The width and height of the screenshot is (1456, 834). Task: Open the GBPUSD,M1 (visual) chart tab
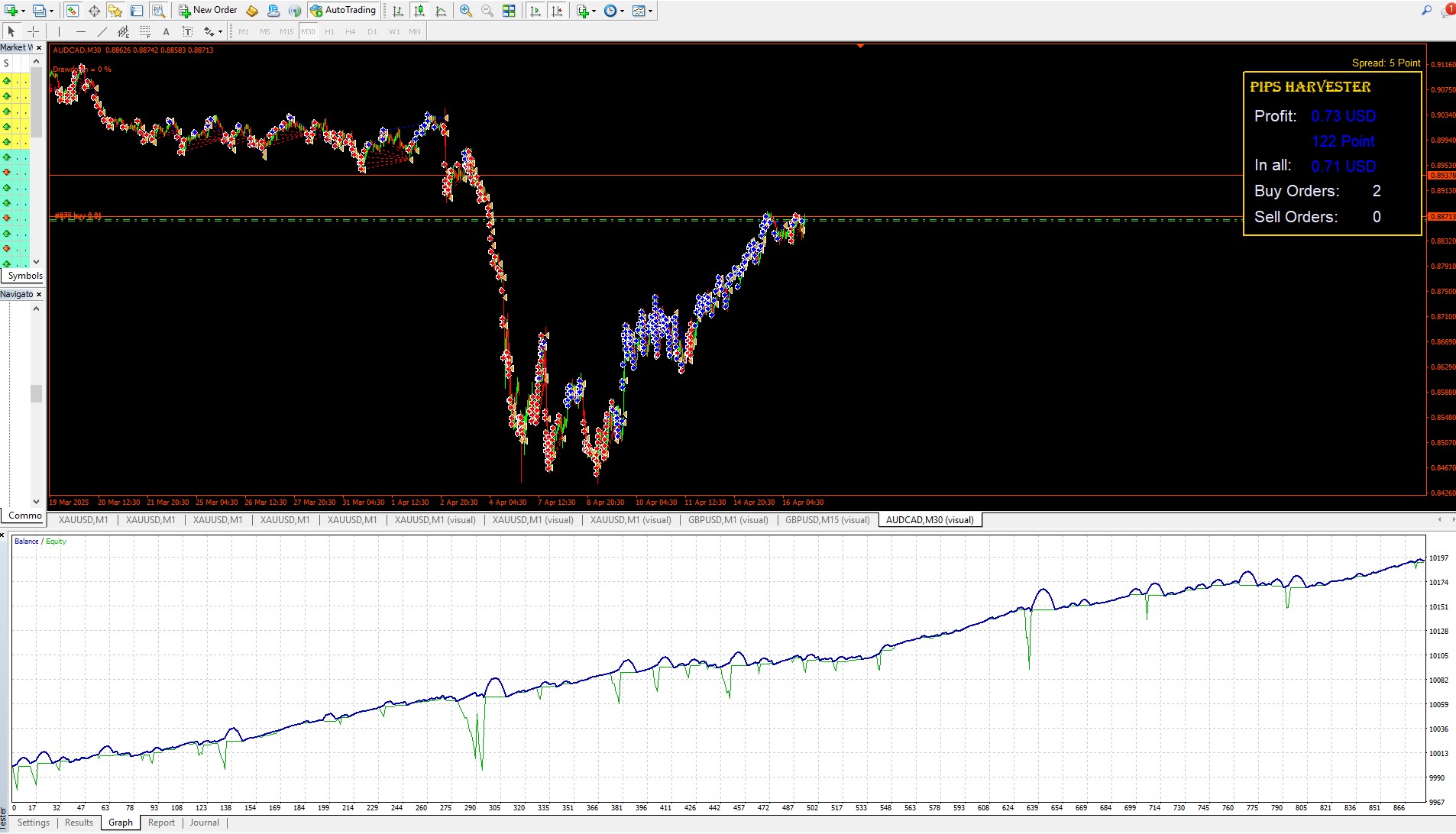coord(728,520)
